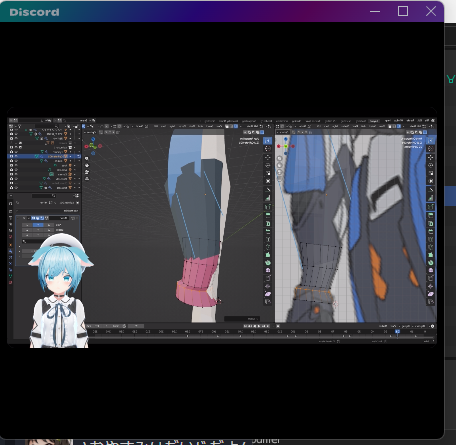Choose the Move tool in left viewport toolbar
This screenshot has height=445, width=456.
268,157
